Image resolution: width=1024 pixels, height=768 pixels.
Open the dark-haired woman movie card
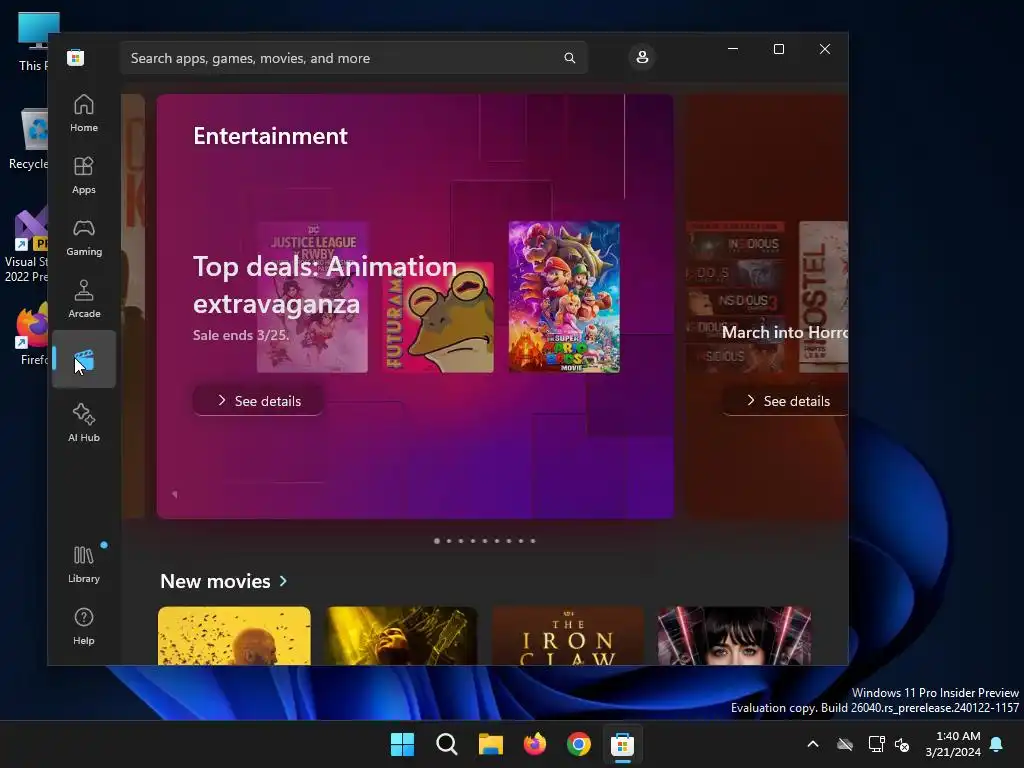click(x=735, y=635)
